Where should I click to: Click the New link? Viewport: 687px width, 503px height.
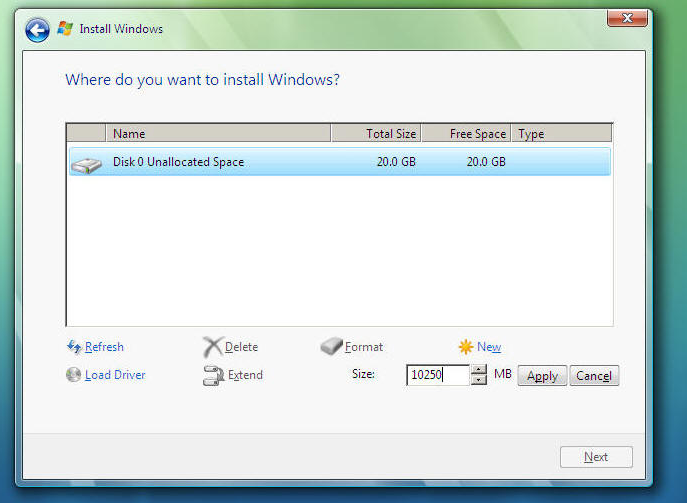point(489,347)
